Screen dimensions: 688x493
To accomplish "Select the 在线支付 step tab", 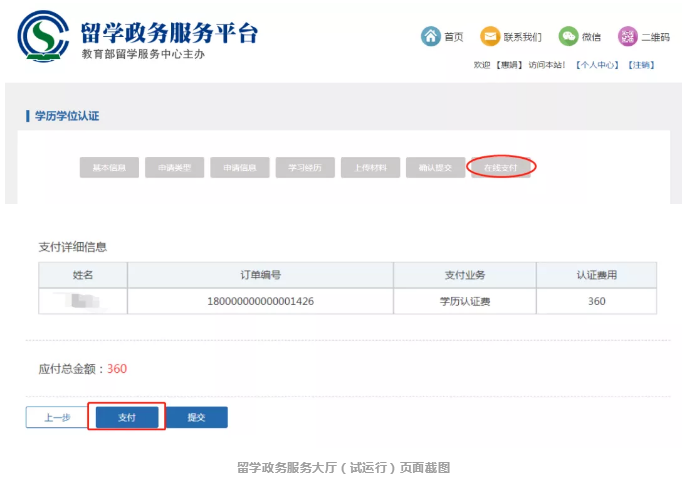I will coord(501,168).
